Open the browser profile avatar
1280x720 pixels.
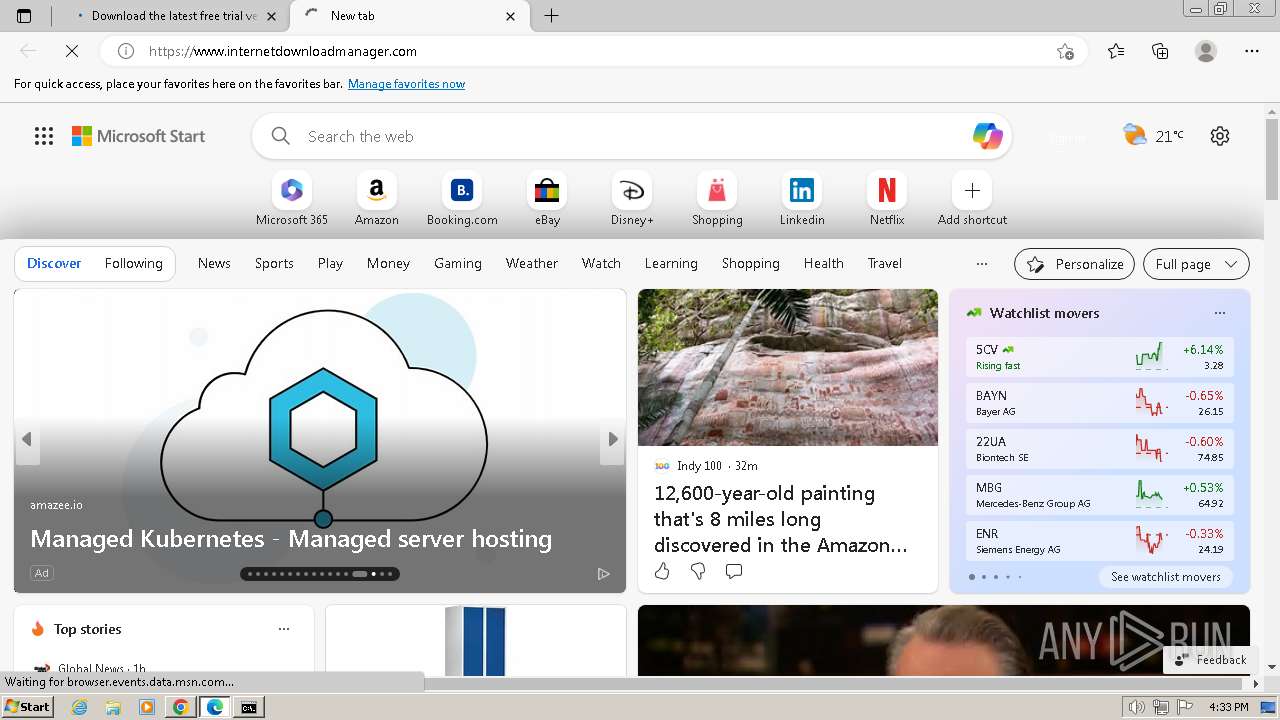click(x=1206, y=51)
